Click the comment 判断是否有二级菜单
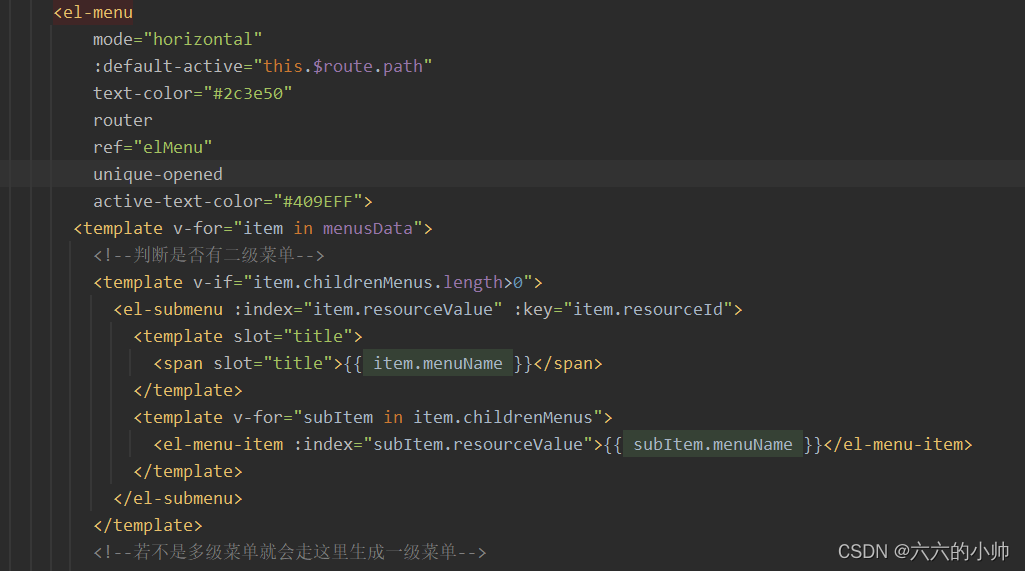 tap(209, 255)
